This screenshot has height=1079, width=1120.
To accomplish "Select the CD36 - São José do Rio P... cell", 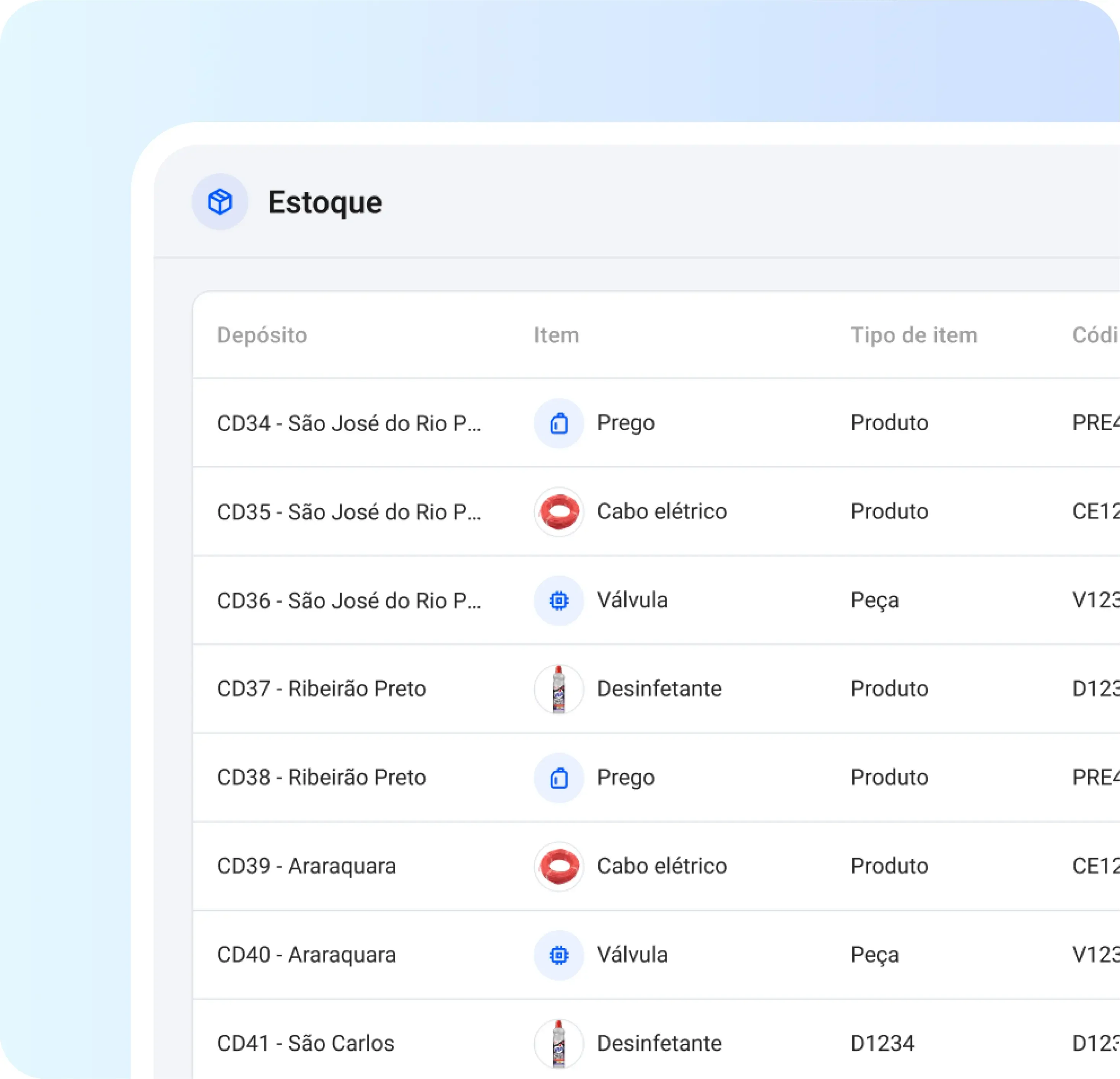I will (348, 600).
